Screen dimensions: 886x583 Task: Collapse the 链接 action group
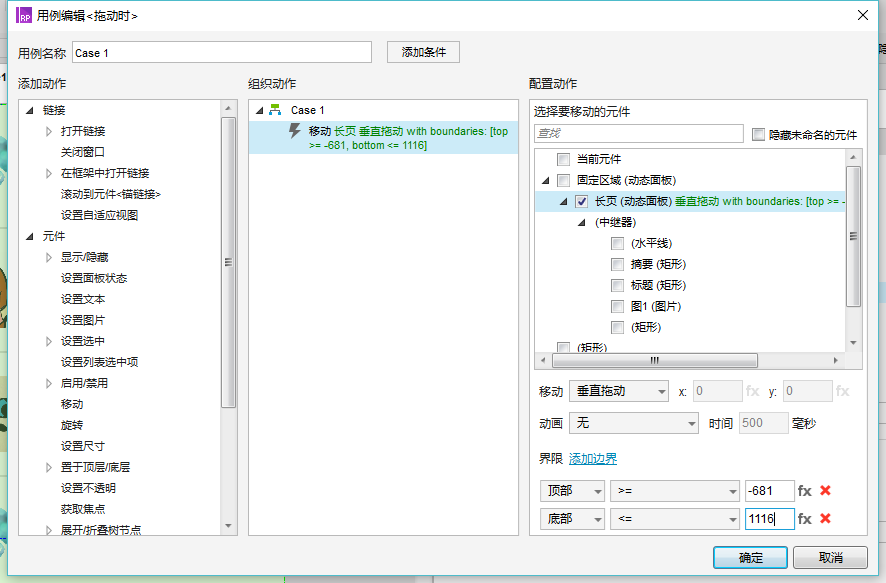[x=30, y=110]
